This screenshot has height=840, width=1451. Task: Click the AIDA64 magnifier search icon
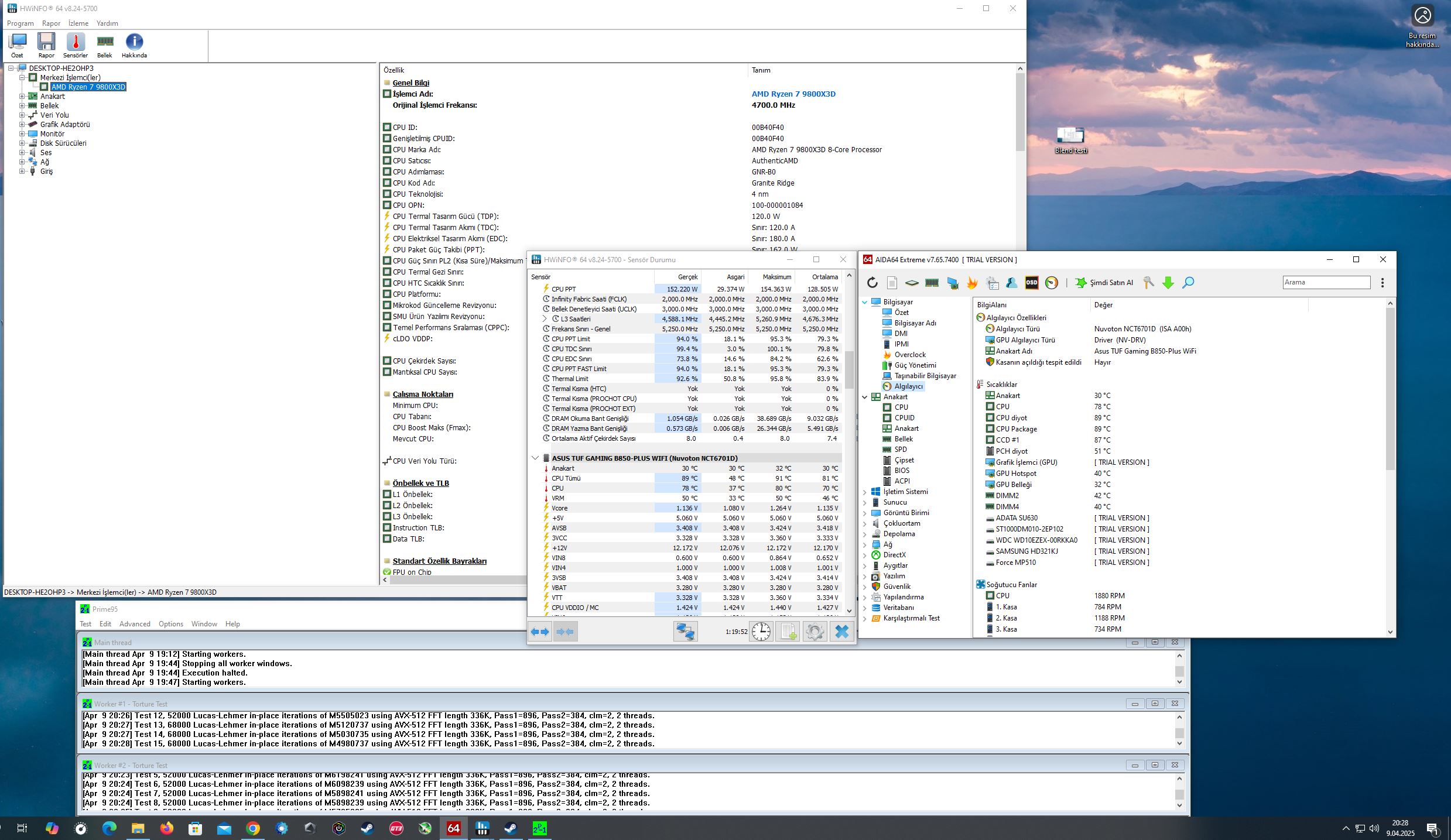(x=1188, y=283)
